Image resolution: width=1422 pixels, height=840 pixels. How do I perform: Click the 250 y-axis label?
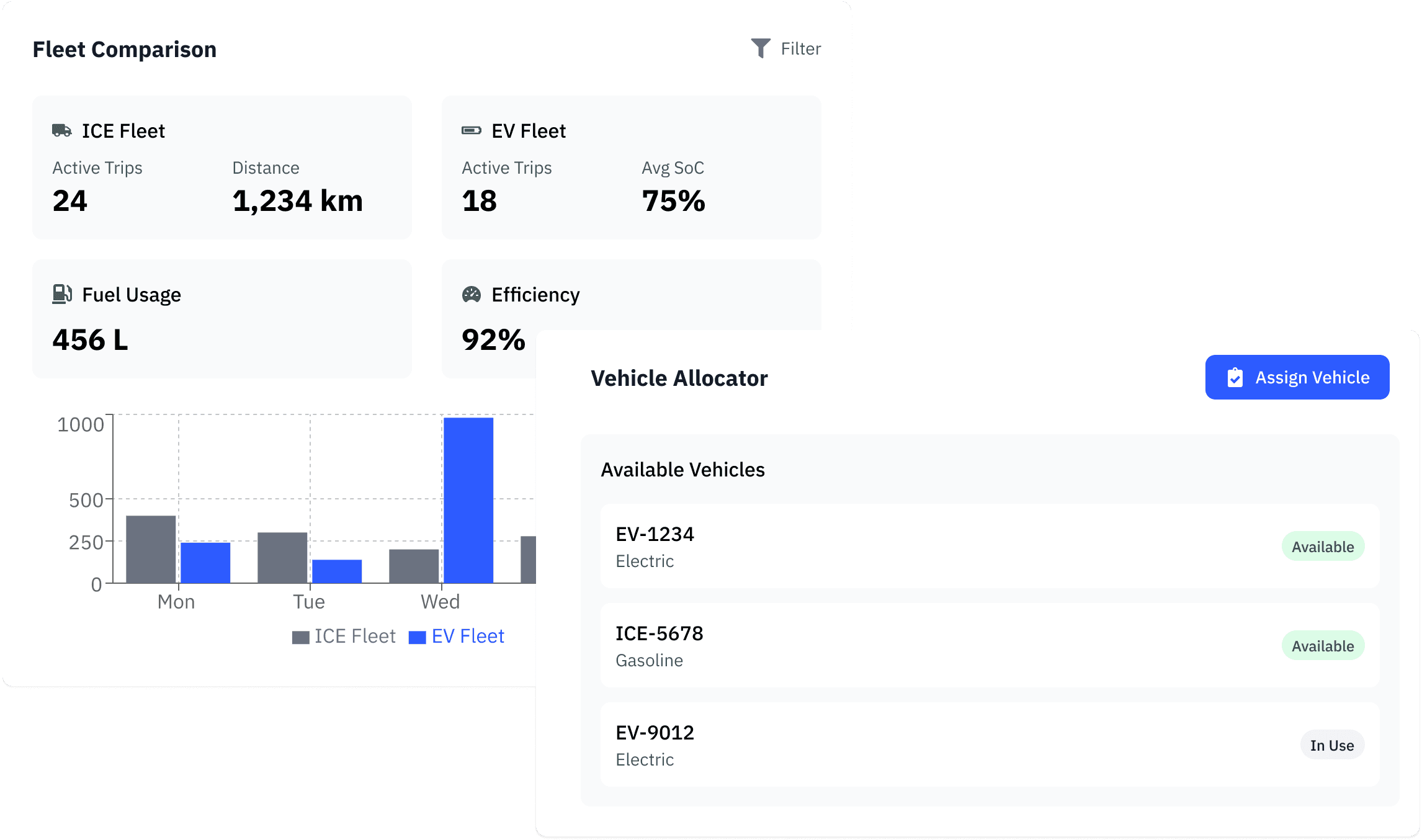pos(86,543)
